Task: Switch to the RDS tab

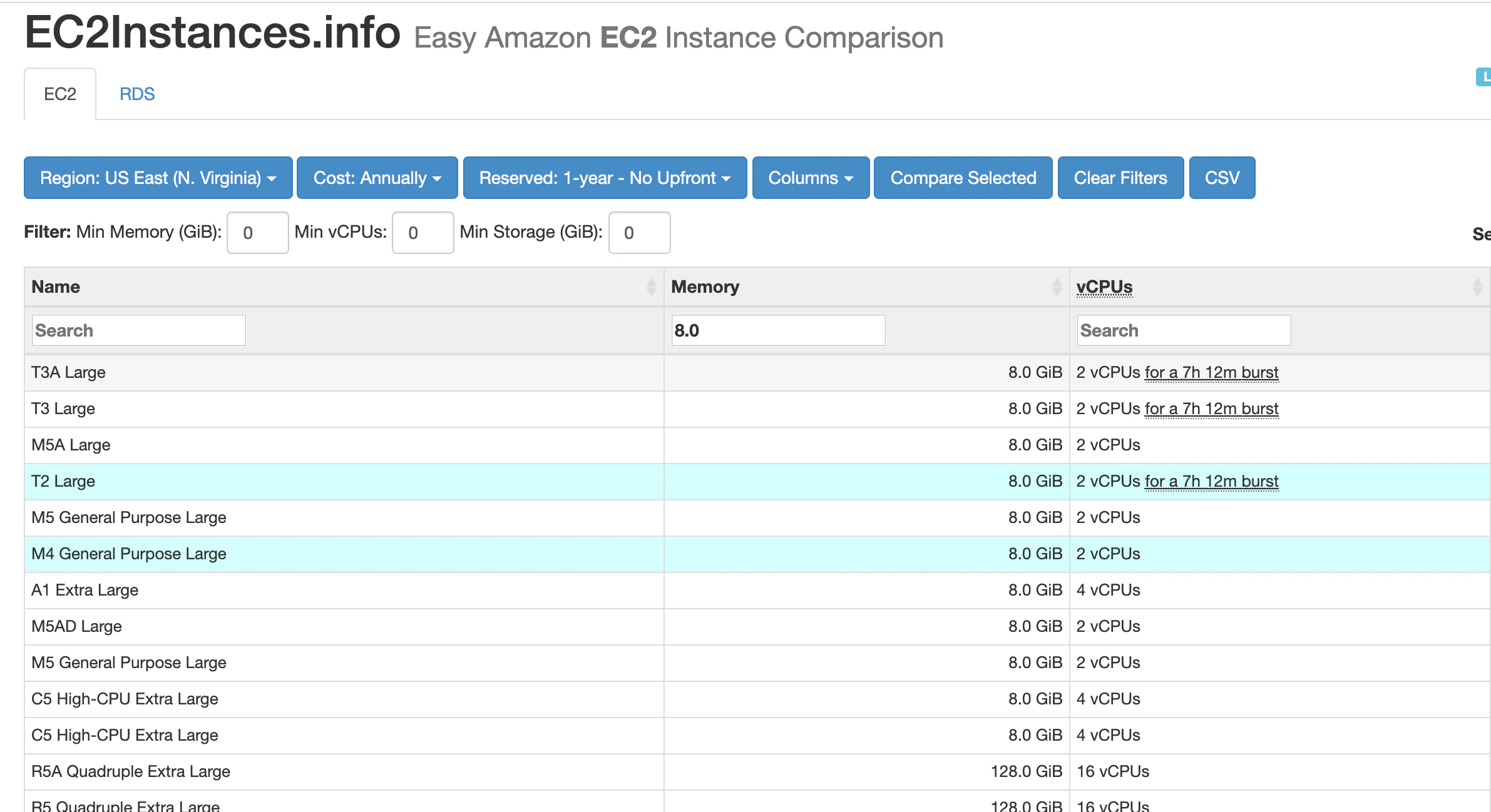Action: pyautogui.click(x=137, y=93)
